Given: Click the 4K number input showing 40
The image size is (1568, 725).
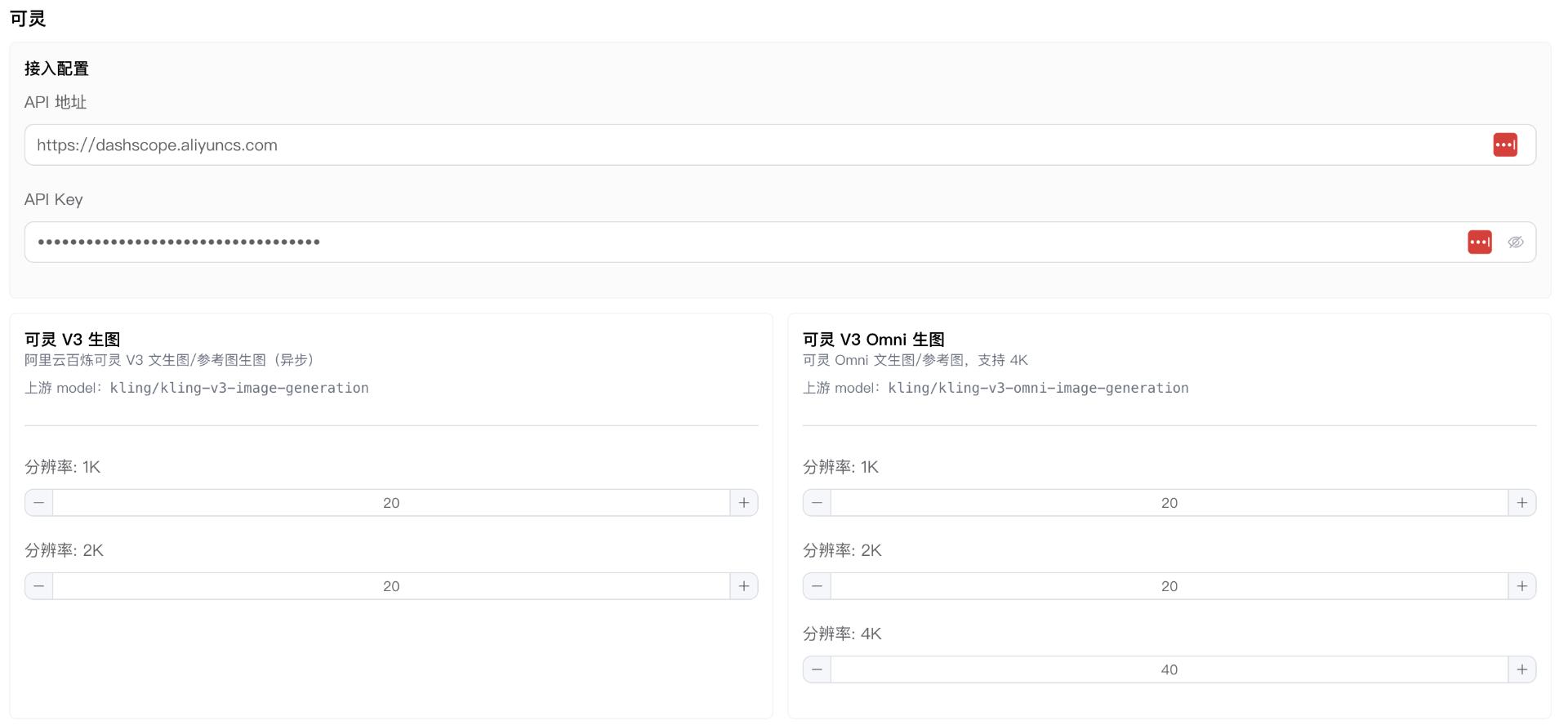Looking at the screenshot, I should click(x=1169, y=669).
